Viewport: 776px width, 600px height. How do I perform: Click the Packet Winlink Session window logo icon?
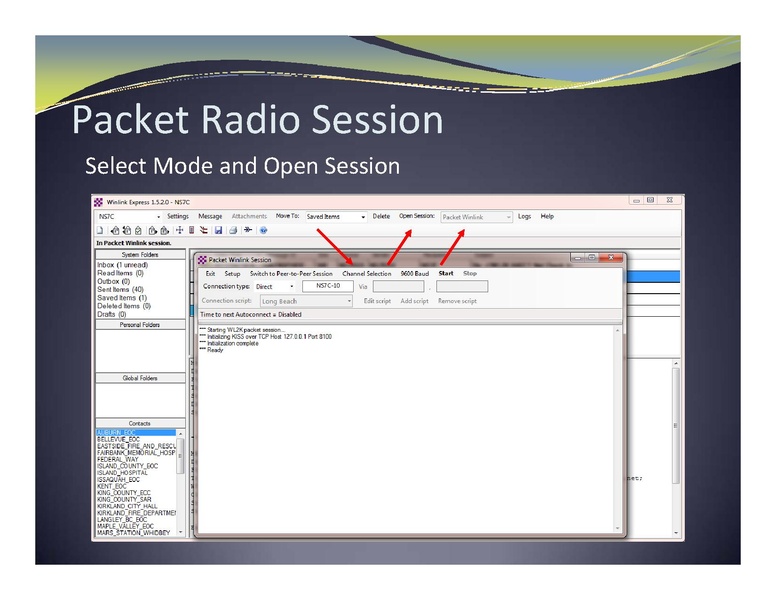click(x=202, y=260)
